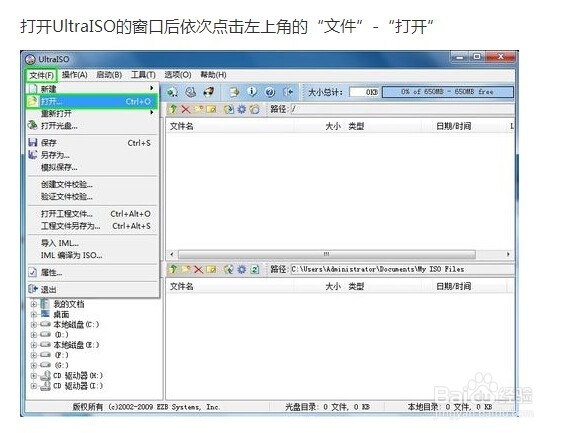Choose 导入 IML... menu entry
The image size is (566, 433).
[92, 243]
